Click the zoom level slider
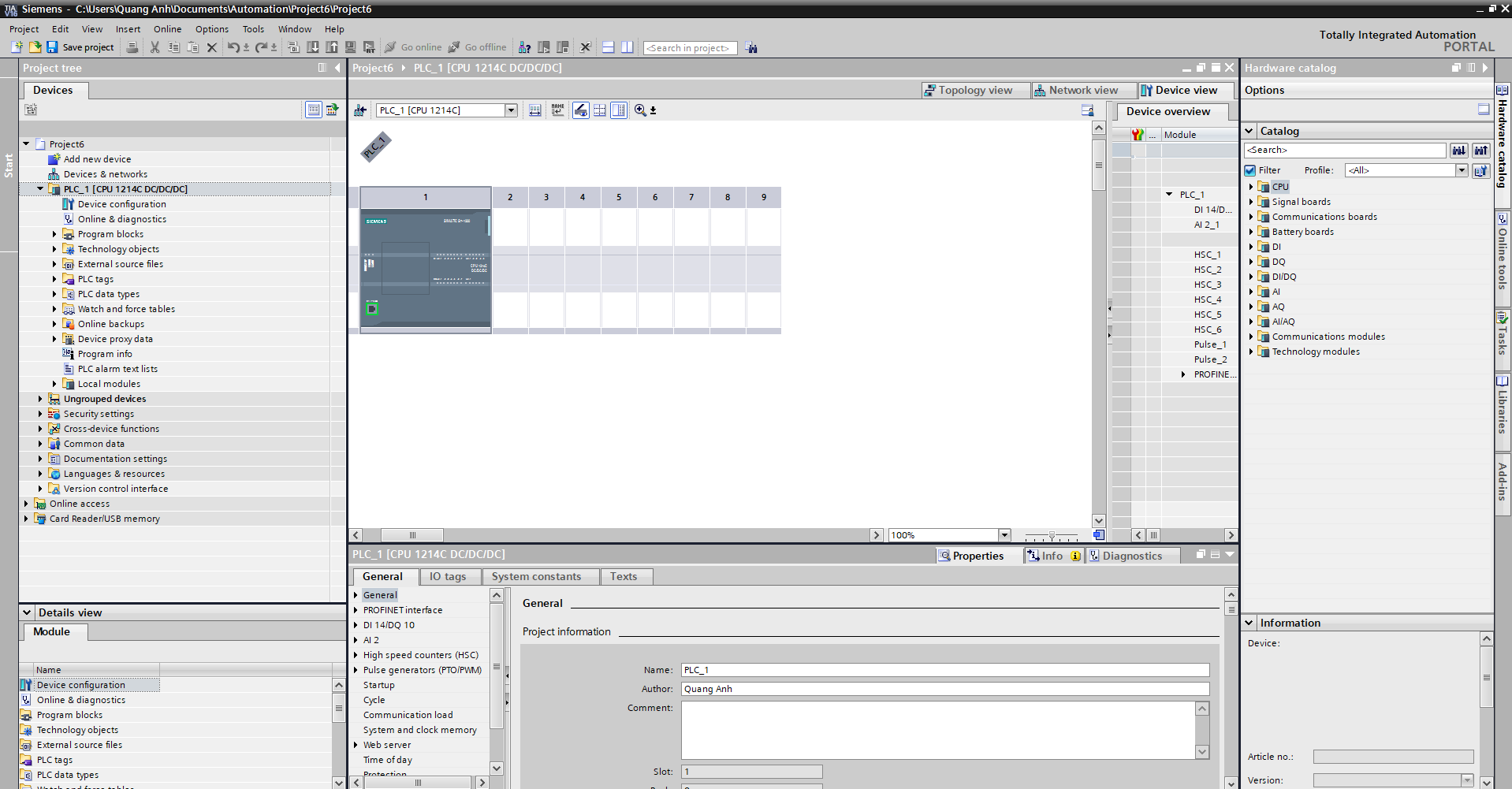This screenshot has width=1512, height=789. point(1051,535)
